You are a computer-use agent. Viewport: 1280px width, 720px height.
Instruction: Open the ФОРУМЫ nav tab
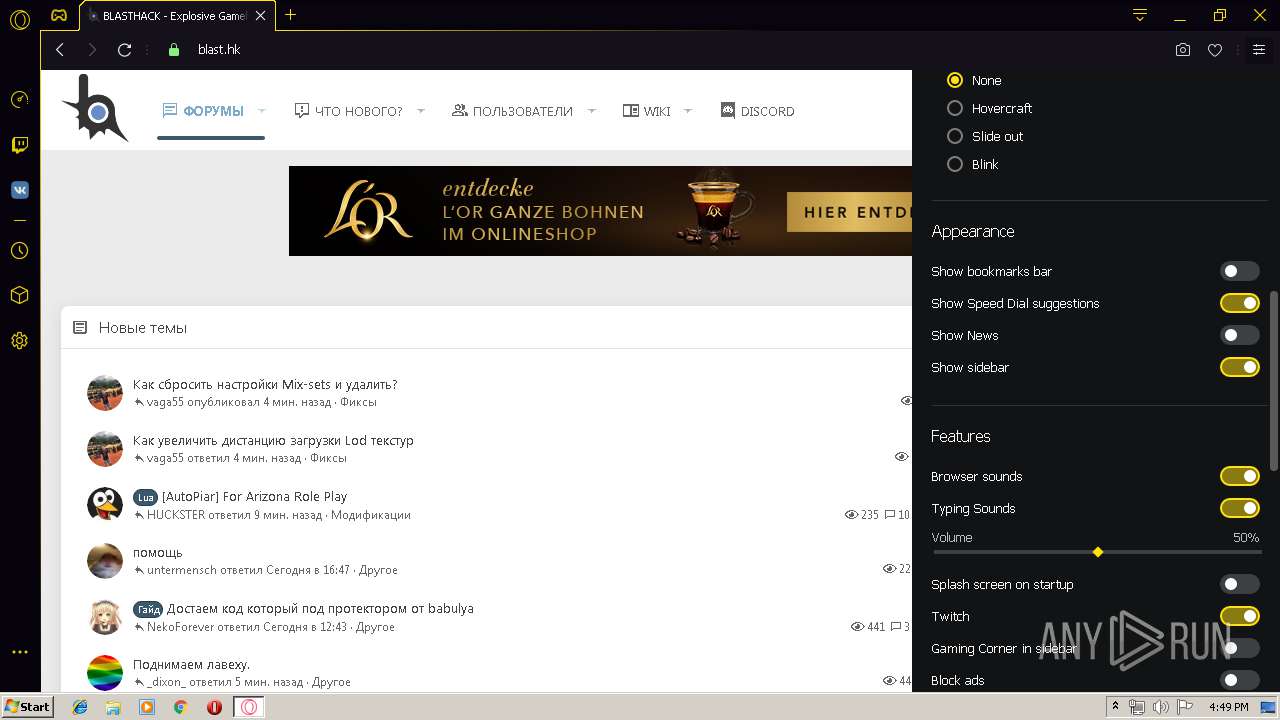coord(203,111)
